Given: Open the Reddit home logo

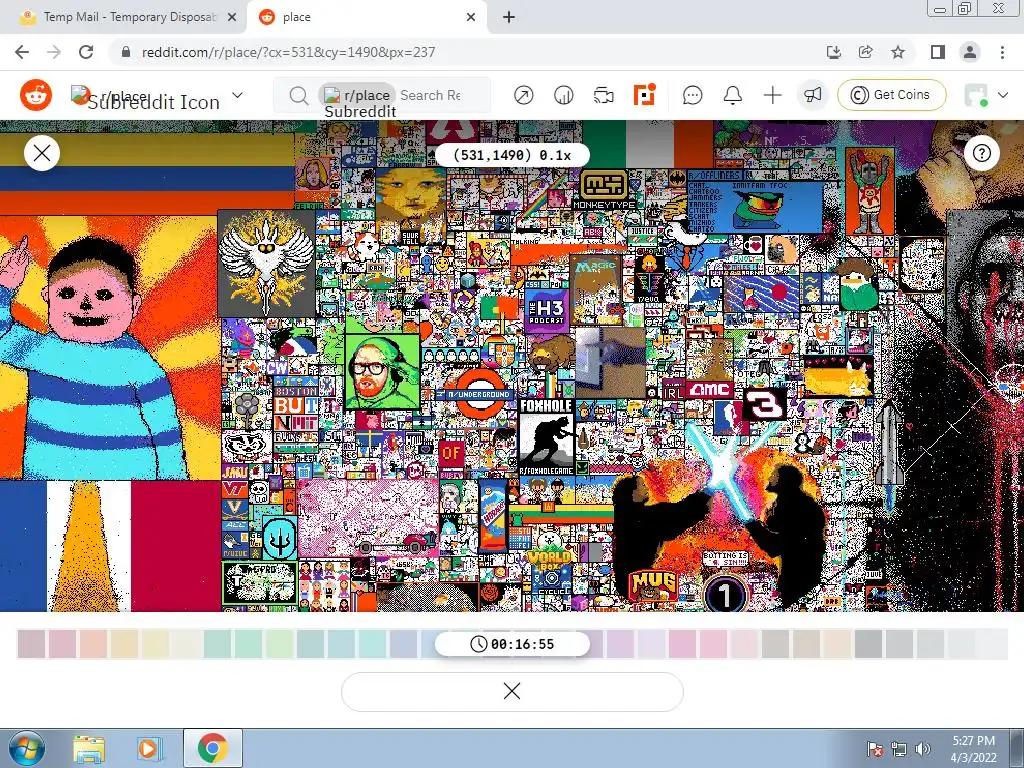Looking at the screenshot, I should (x=36, y=95).
